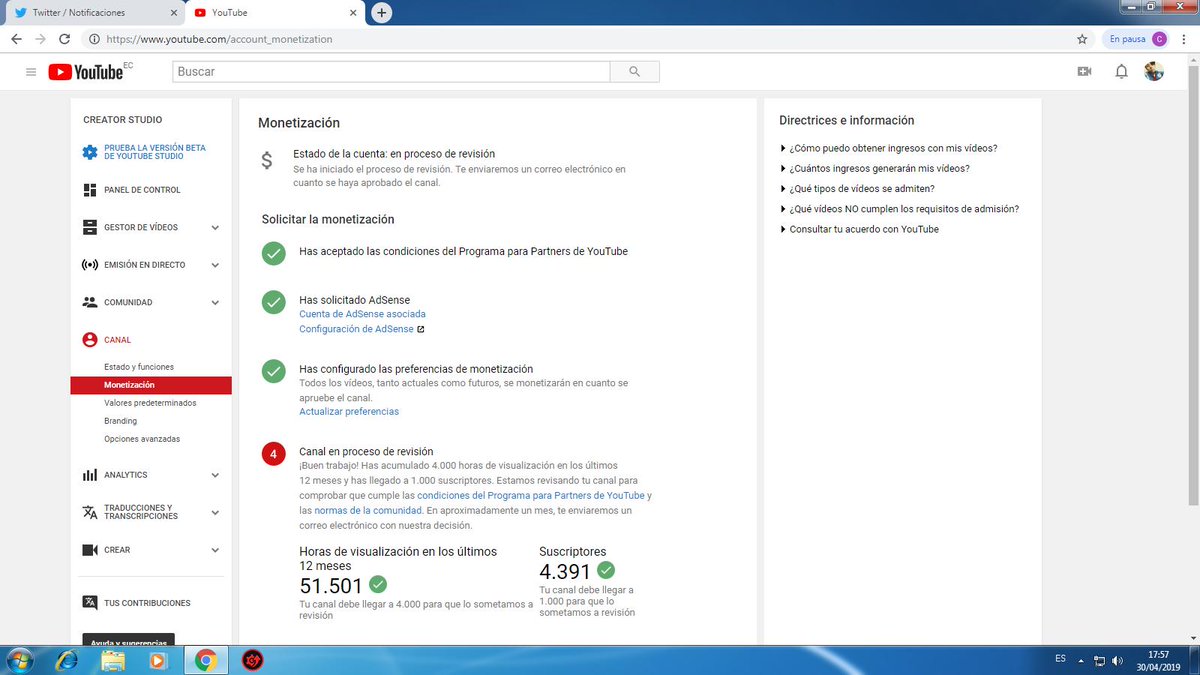Expand '¿Qué tipos de vídeos se admiten?'

[x=857, y=188]
